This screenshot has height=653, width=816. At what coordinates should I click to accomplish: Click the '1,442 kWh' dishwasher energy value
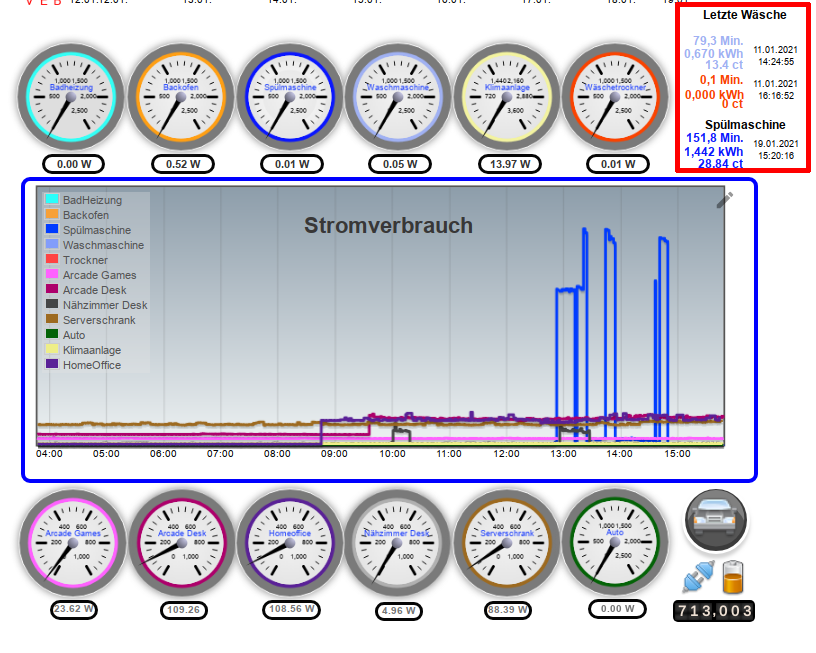713,151
